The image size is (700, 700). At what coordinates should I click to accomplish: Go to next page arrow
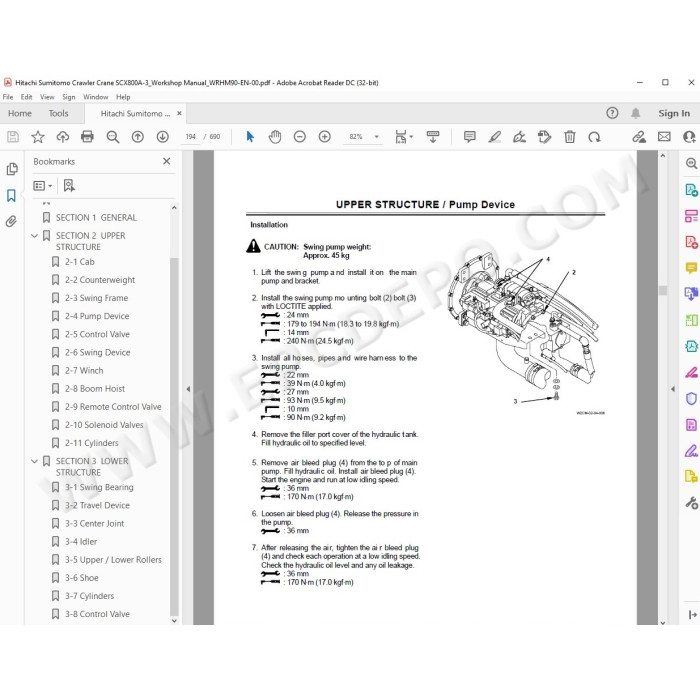pyautogui.click(x=162, y=137)
